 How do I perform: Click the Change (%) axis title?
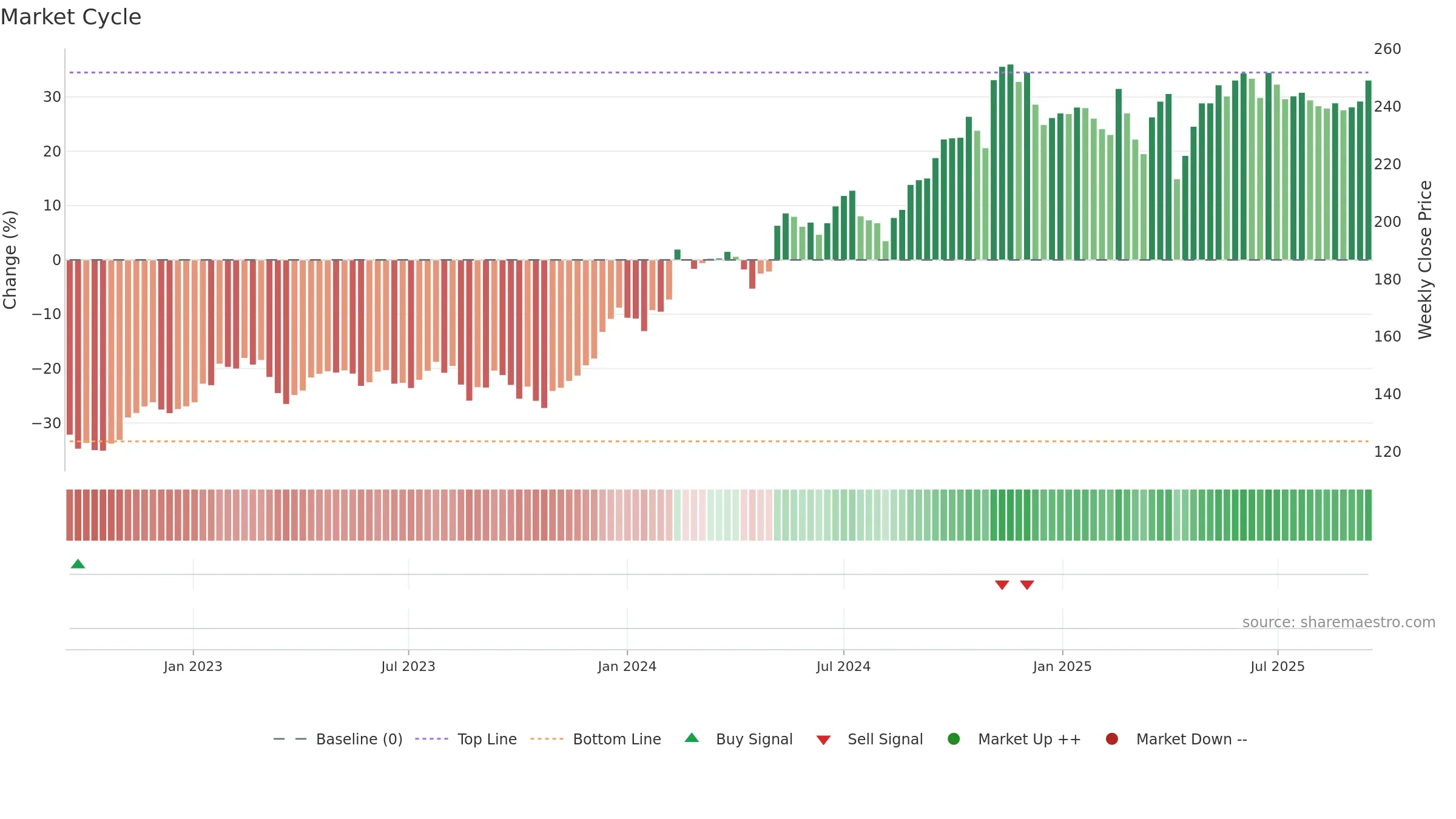[10, 260]
